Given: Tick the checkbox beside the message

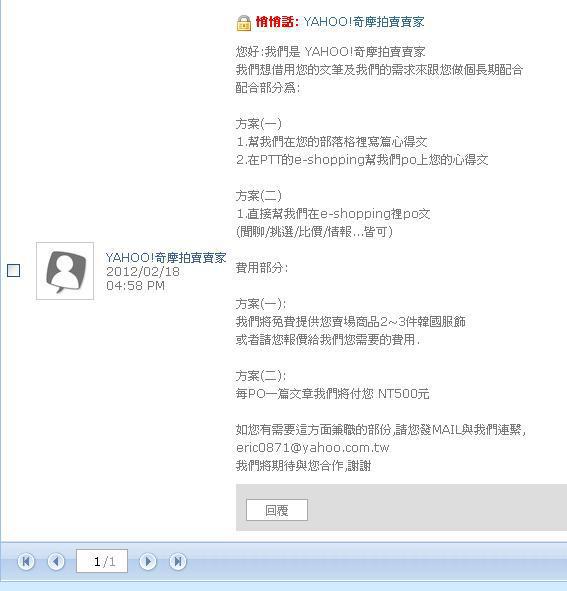Looking at the screenshot, I should 14,270.
